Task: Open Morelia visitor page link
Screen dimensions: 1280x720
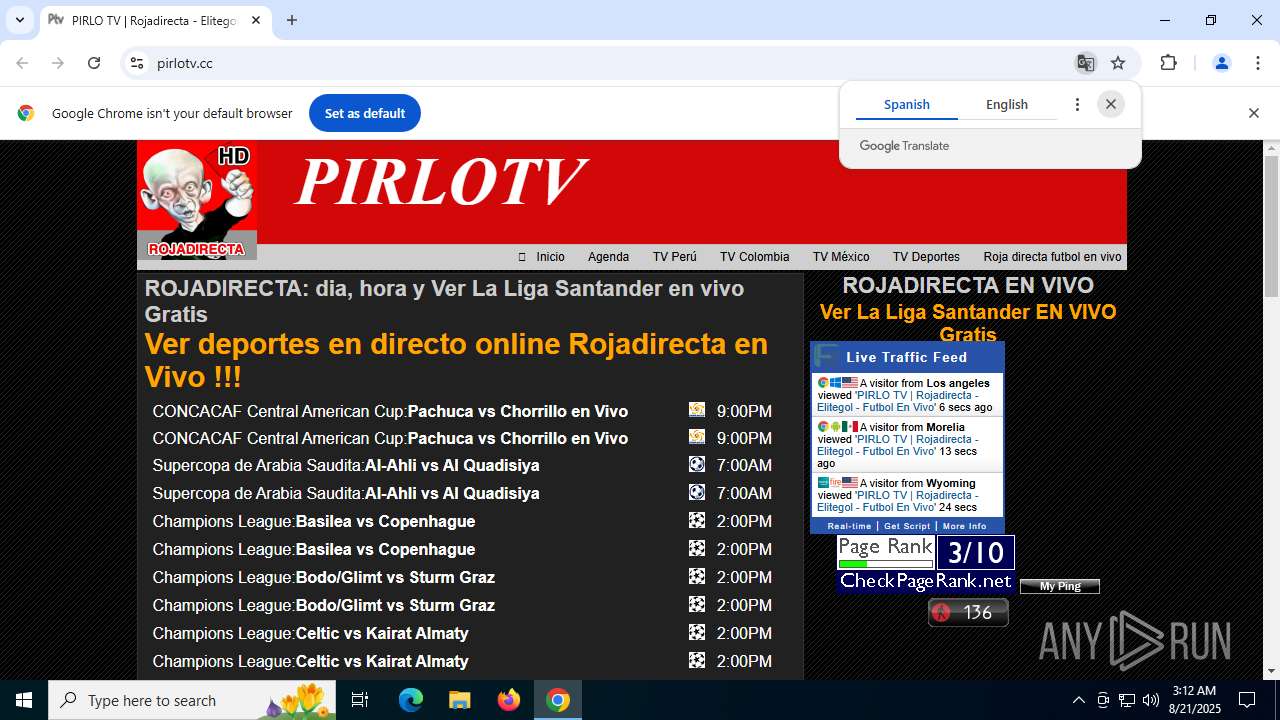Action: pos(897,445)
